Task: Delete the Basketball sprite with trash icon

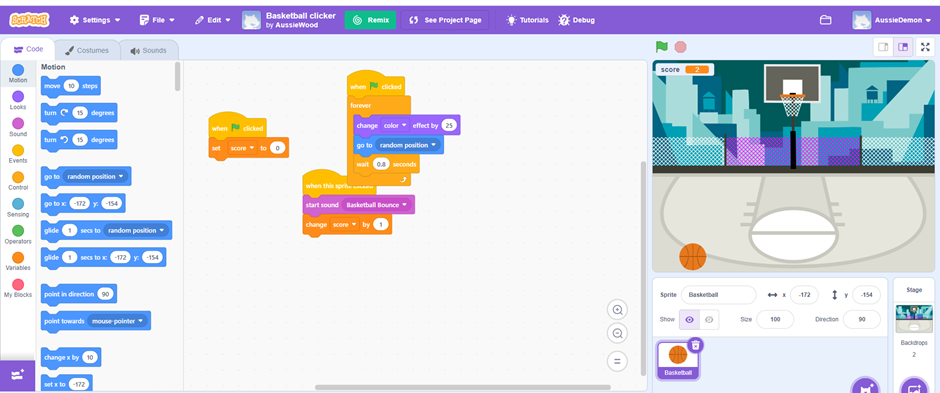Action: tap(695, 345)
